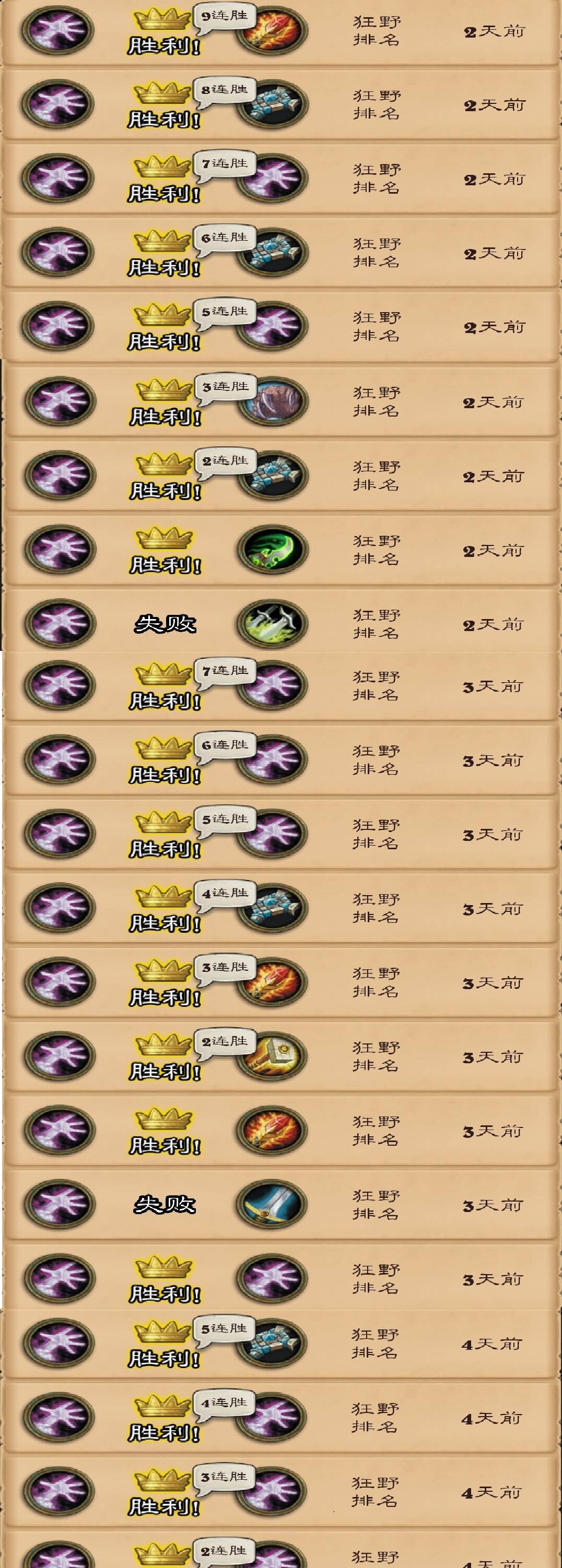This screenshot has width=562, height=1568.
Task: Click the 狂野排名 label in the Rogue 失败 row
Action: (x=377, y=624)
